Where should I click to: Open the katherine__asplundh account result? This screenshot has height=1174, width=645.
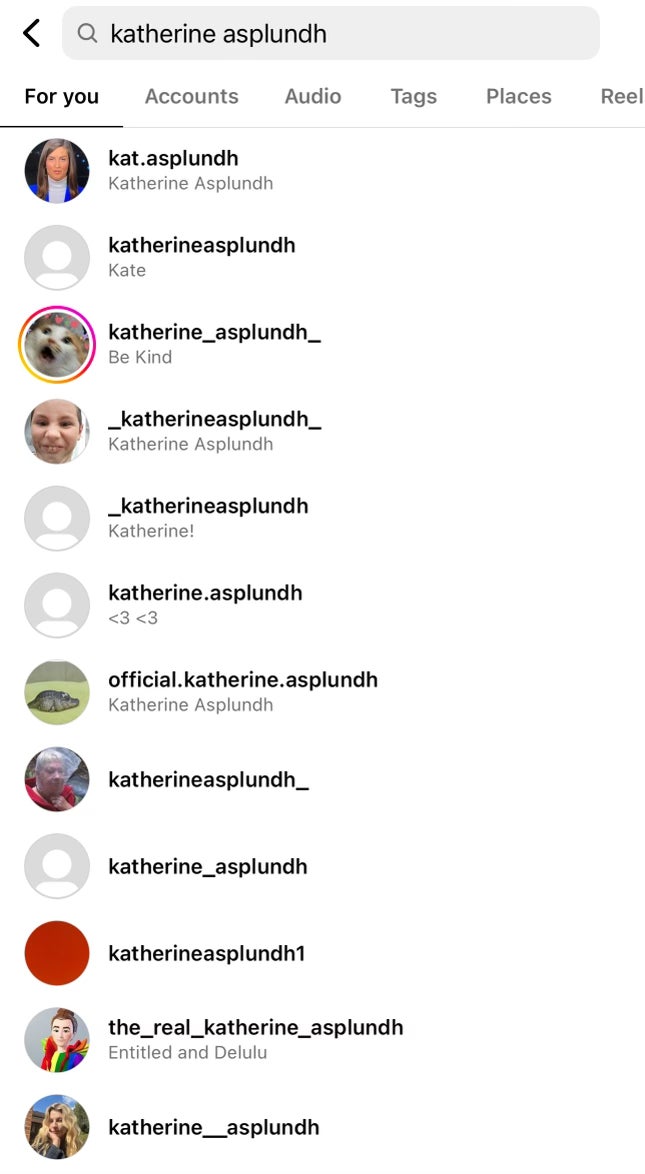[x=322, y=1126]
